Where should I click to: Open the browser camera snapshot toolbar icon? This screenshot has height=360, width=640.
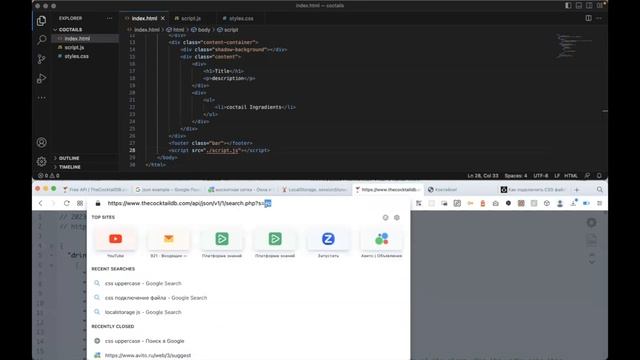click(496, 203)
